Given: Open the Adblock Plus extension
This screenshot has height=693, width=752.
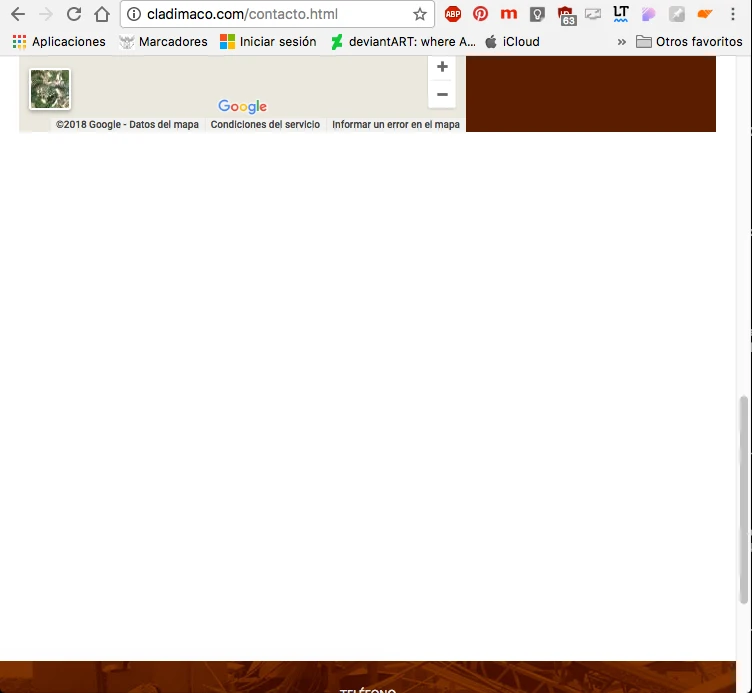Looking at the screenshot, I should (x=453, y=14).
